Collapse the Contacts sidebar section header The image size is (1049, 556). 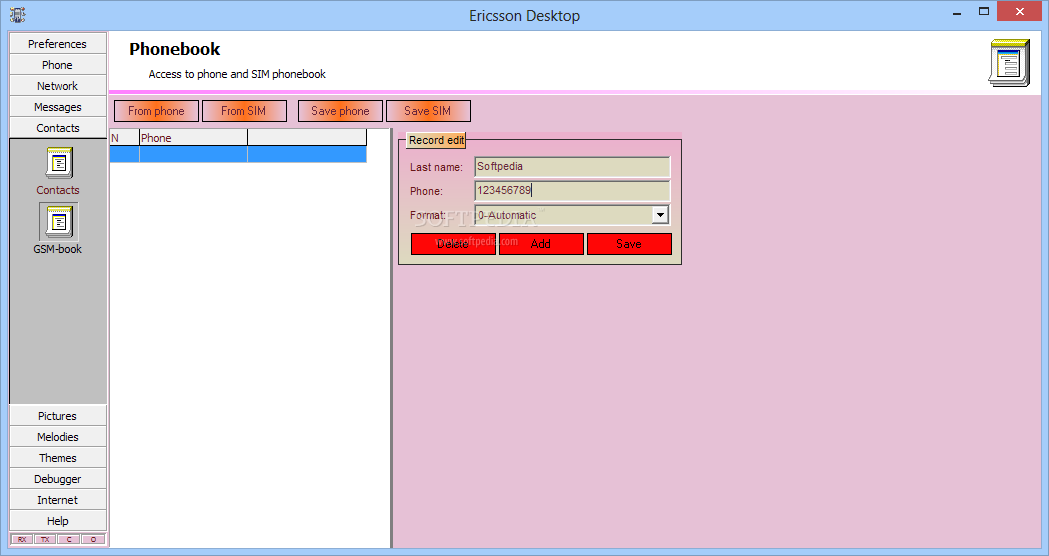click(58, 128)
